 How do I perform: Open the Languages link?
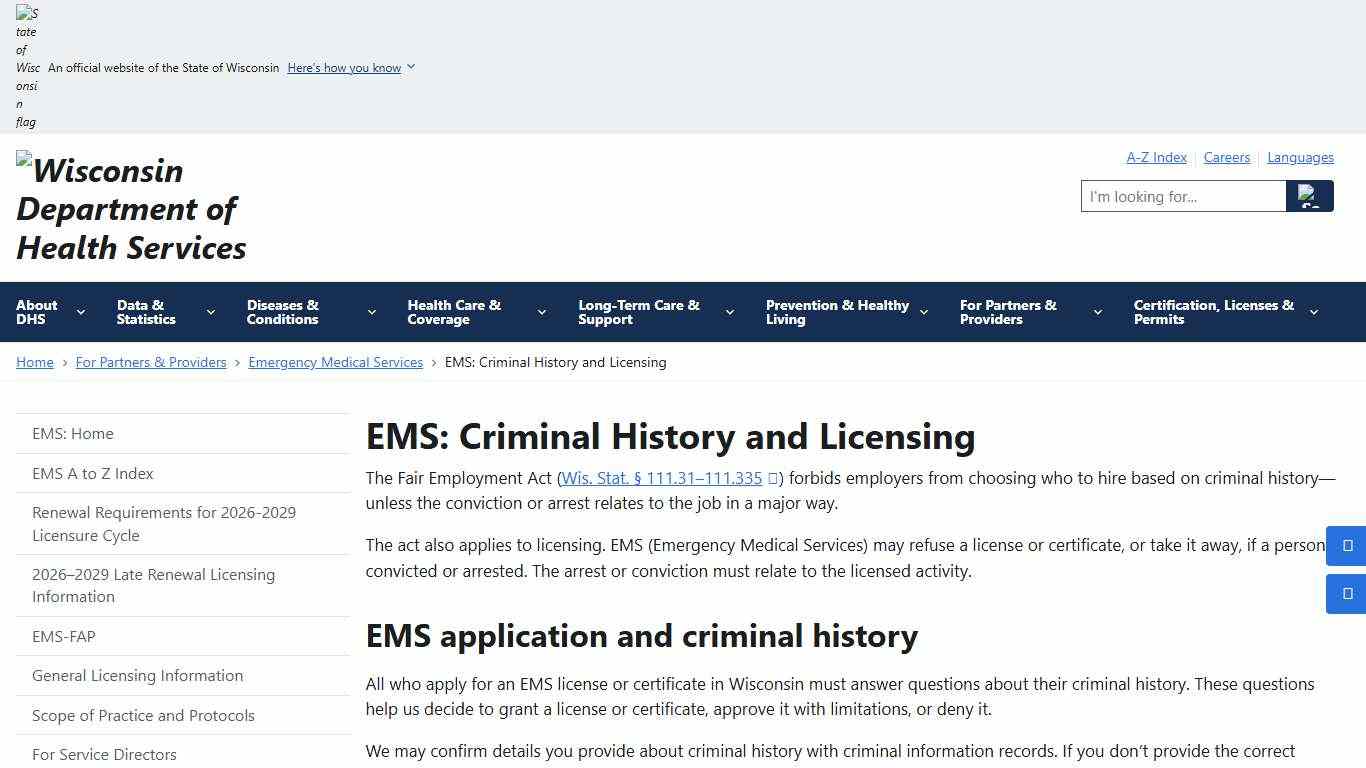click(x=1300, y=157)
